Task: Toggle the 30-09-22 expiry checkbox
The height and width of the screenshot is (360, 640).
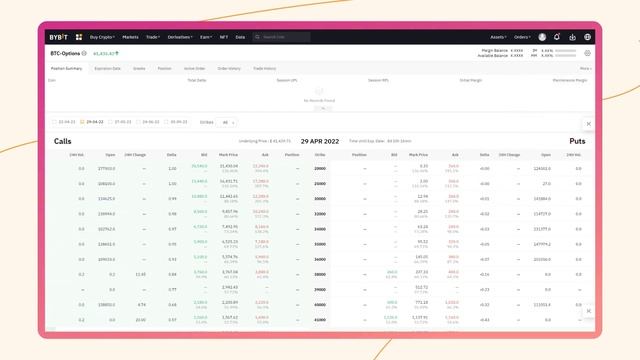Action: tap(166, 122)
